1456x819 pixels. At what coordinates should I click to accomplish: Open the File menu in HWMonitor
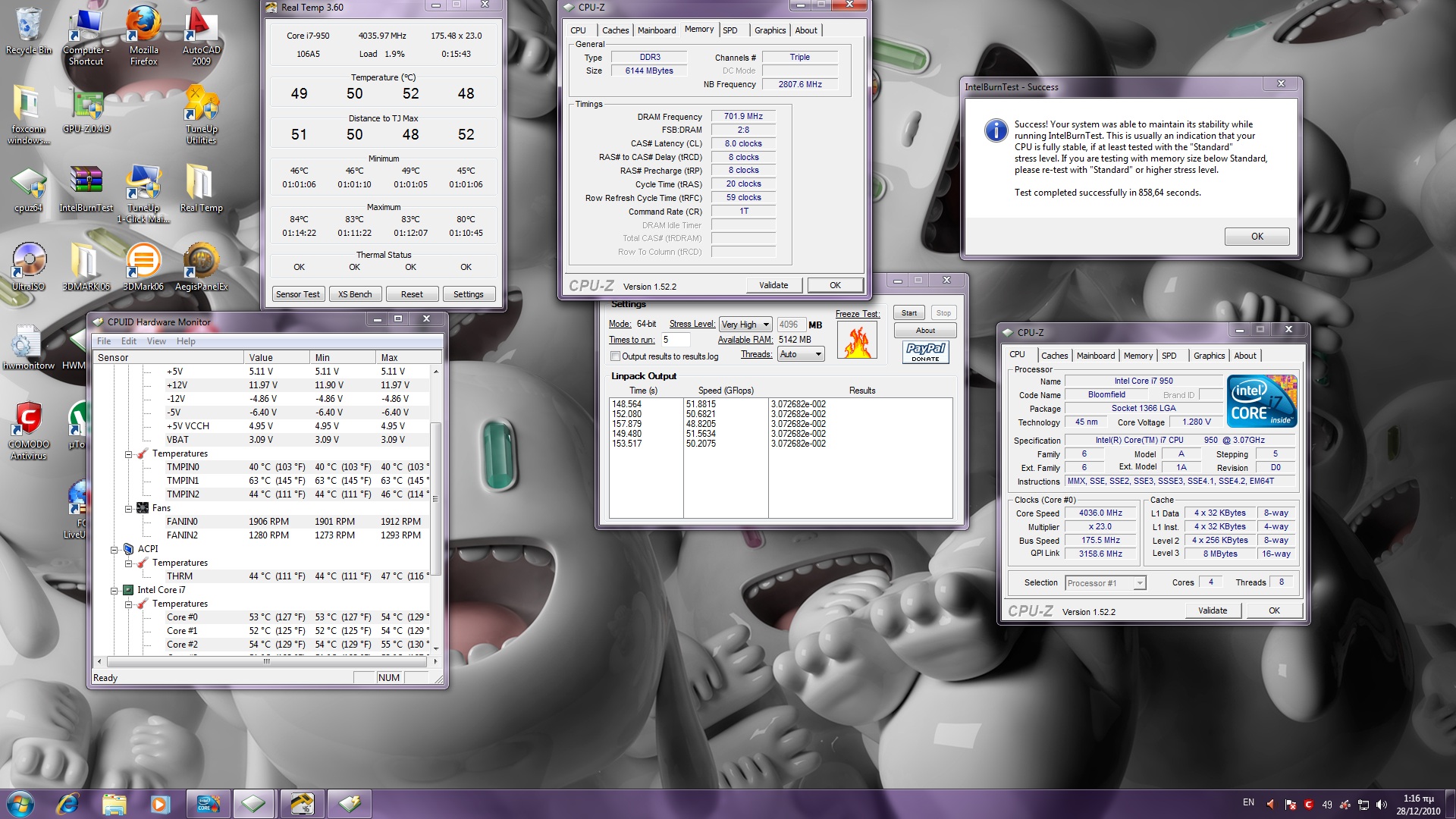104,341
